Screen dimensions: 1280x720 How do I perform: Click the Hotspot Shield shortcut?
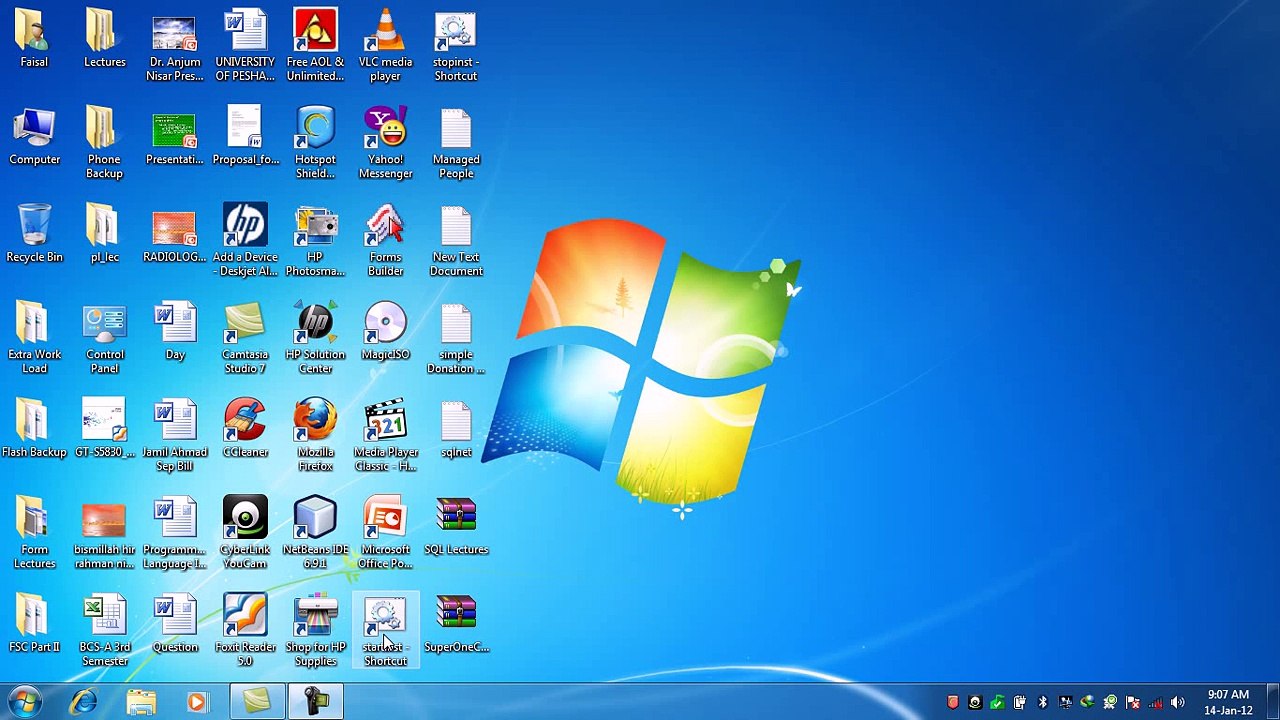pyautogui.click(x=315, y=144)
